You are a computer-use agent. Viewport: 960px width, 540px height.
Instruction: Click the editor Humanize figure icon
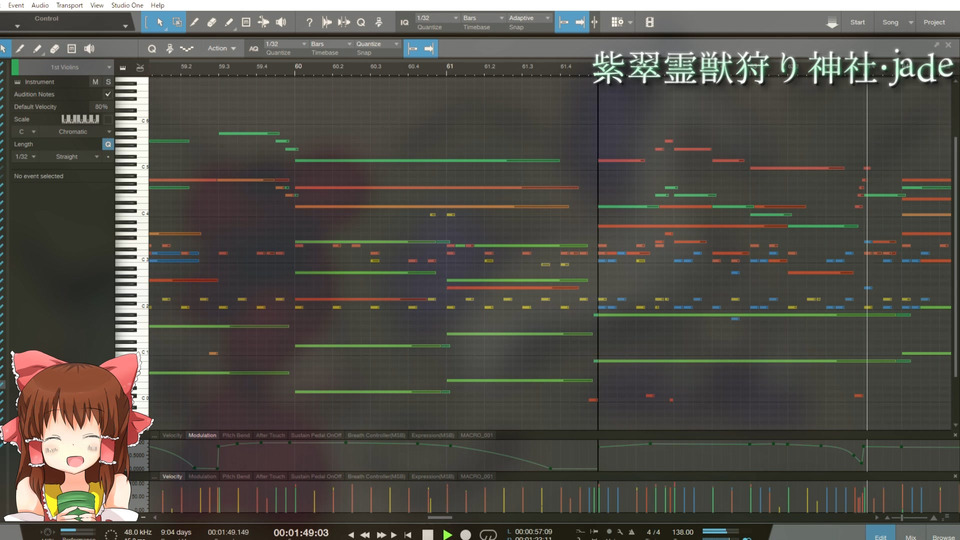click(170, 48)
